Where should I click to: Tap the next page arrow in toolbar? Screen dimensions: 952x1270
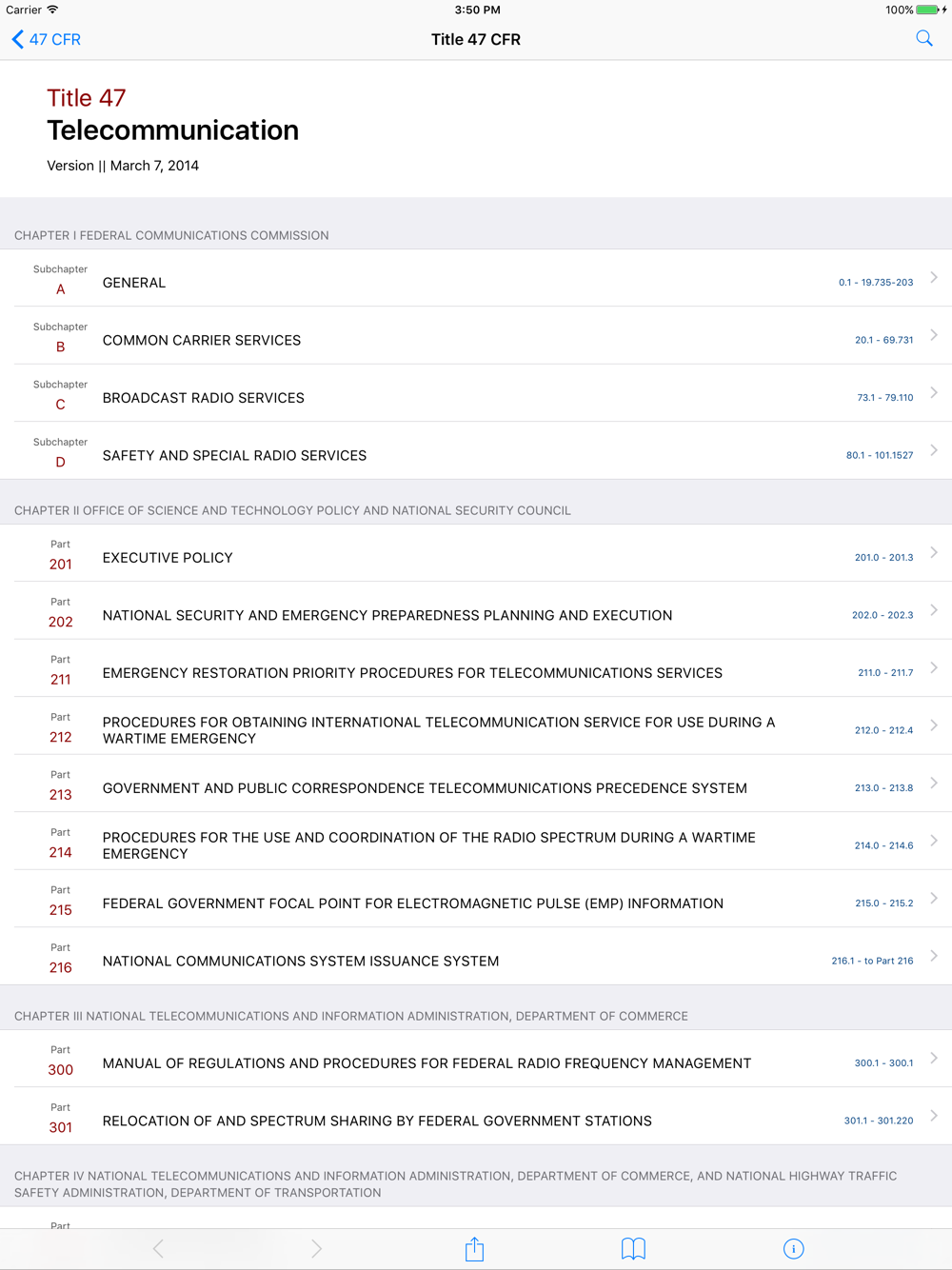point(316,1249)
